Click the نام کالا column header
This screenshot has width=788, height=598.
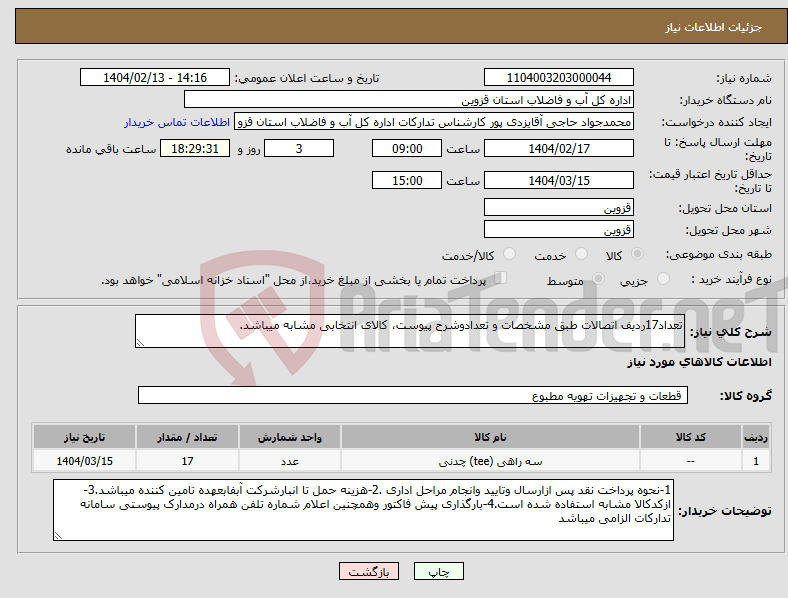tap(490, 437)
